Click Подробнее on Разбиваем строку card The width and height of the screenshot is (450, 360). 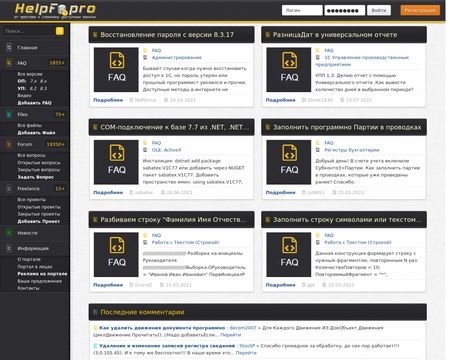tap(108, 285)
